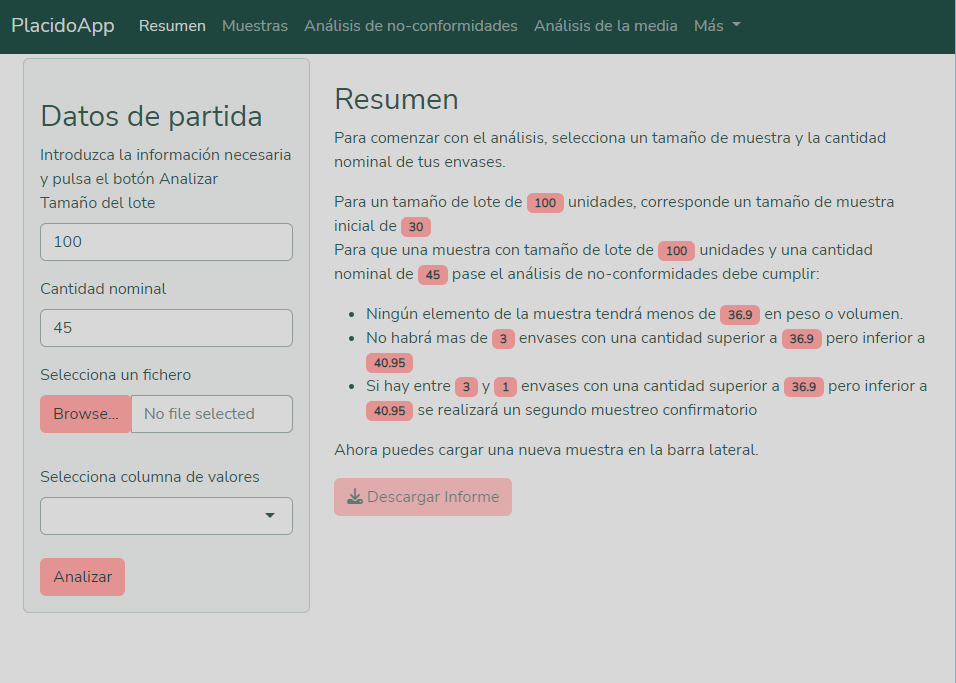Switch to the Resumen tab
Viewport: 956px width, 683px height.
click(x=172, y=26)
